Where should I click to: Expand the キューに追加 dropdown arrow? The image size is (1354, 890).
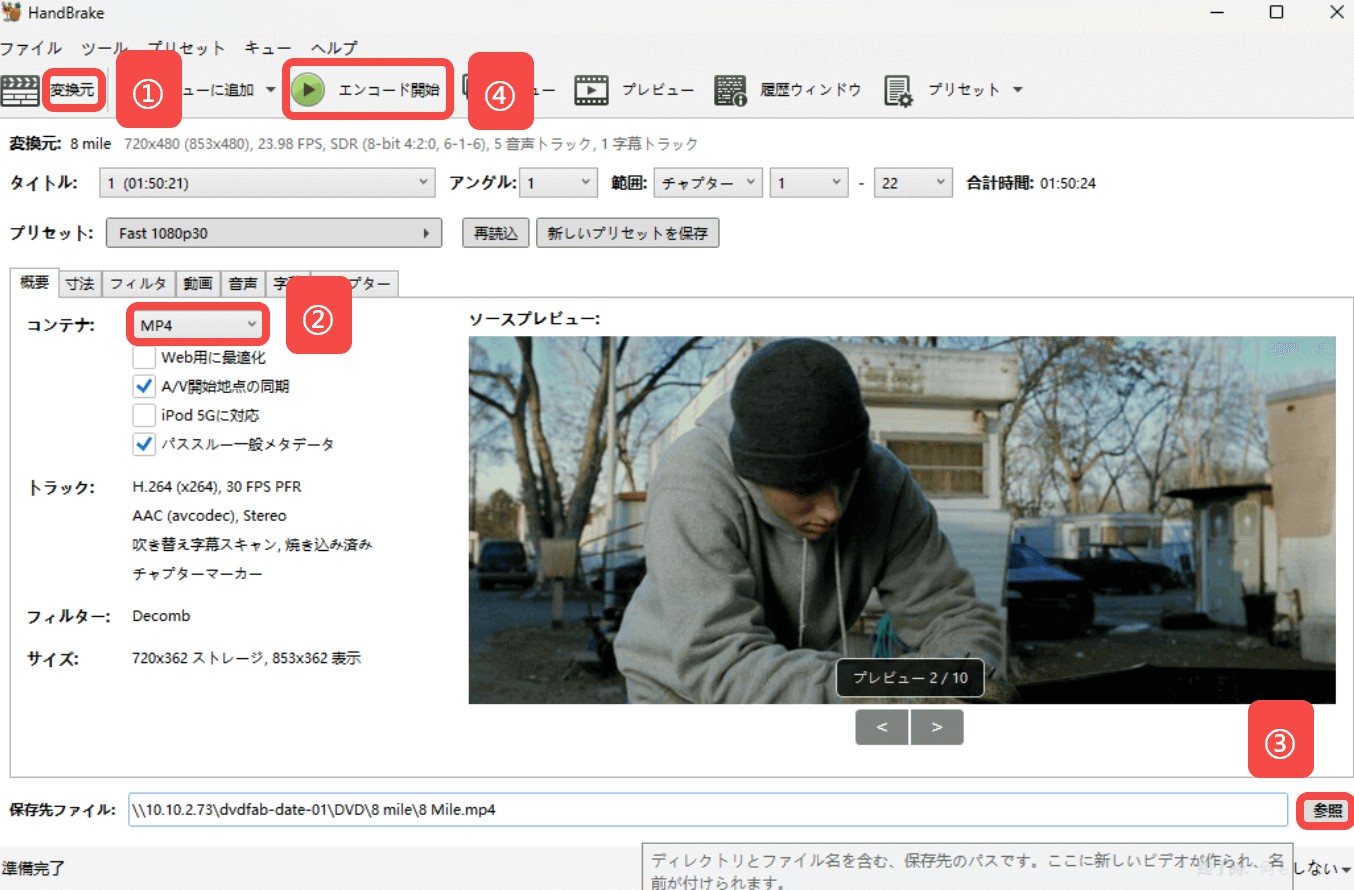point(270,90)
